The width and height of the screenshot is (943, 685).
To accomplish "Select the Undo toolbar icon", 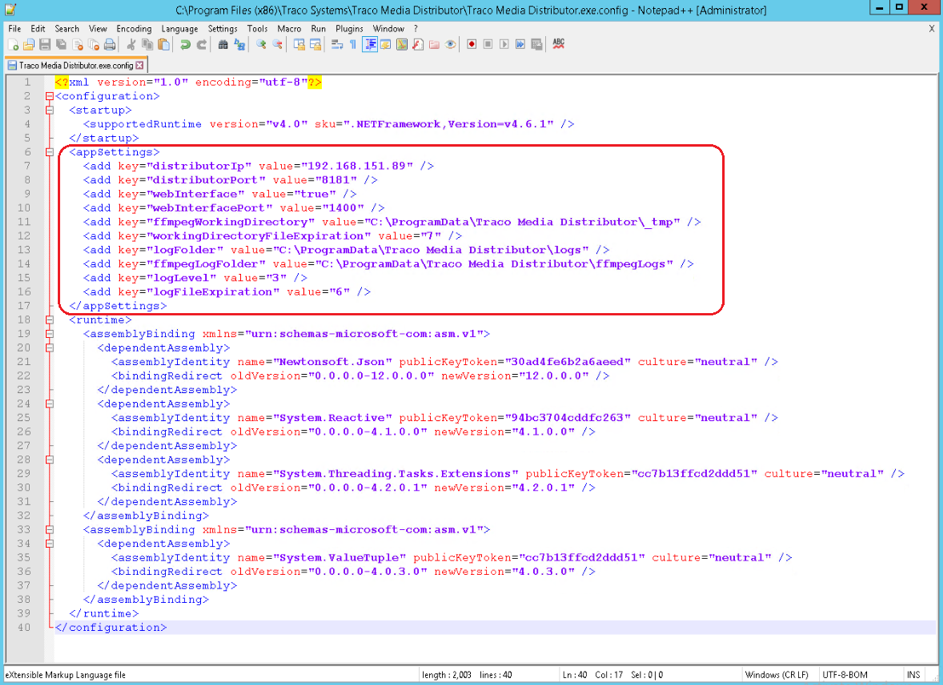I will pos(187,44).
